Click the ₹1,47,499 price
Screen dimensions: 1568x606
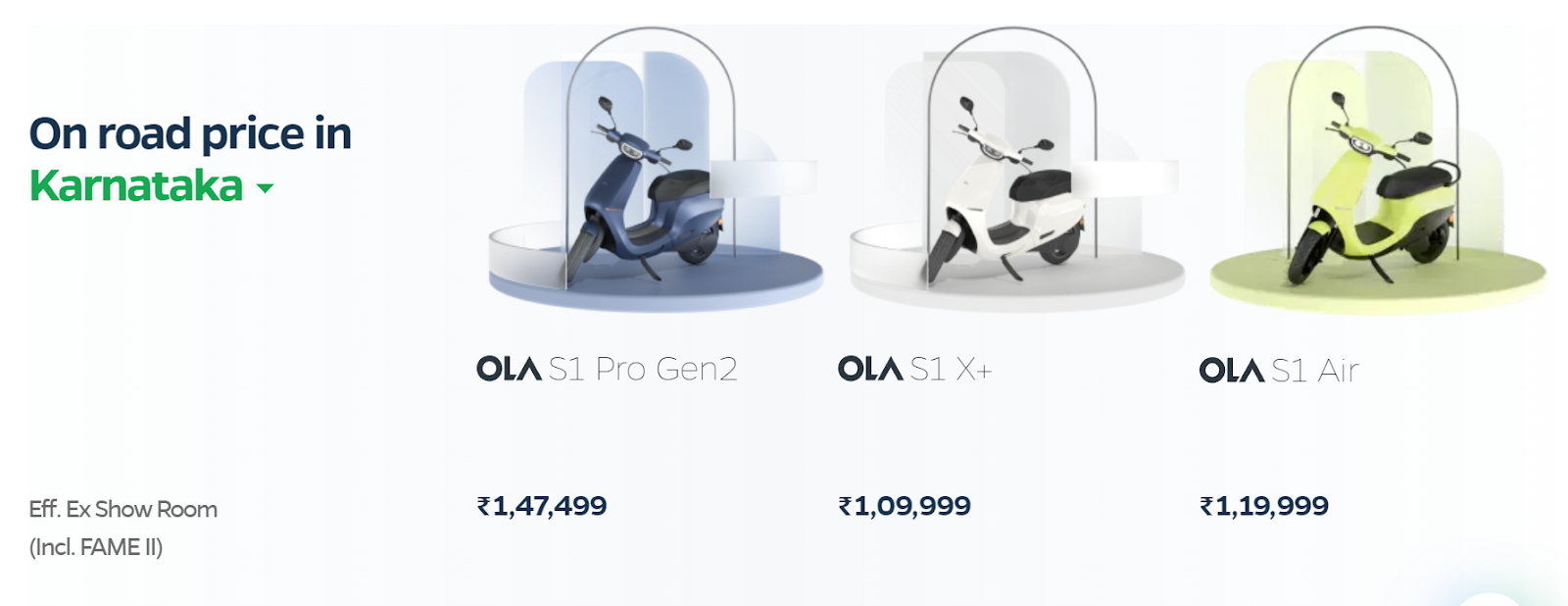[x=542, y=506]
